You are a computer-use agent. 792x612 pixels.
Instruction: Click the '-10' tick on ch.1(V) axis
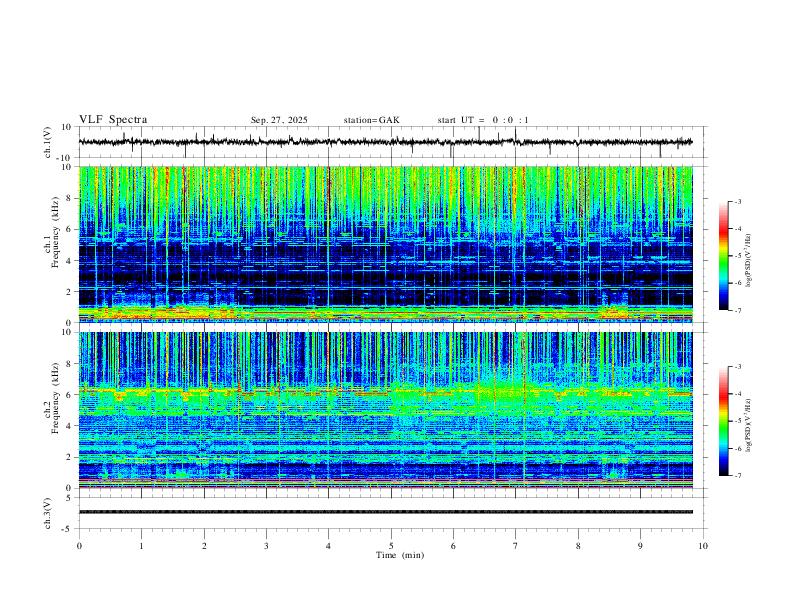[x=66, y=158]
